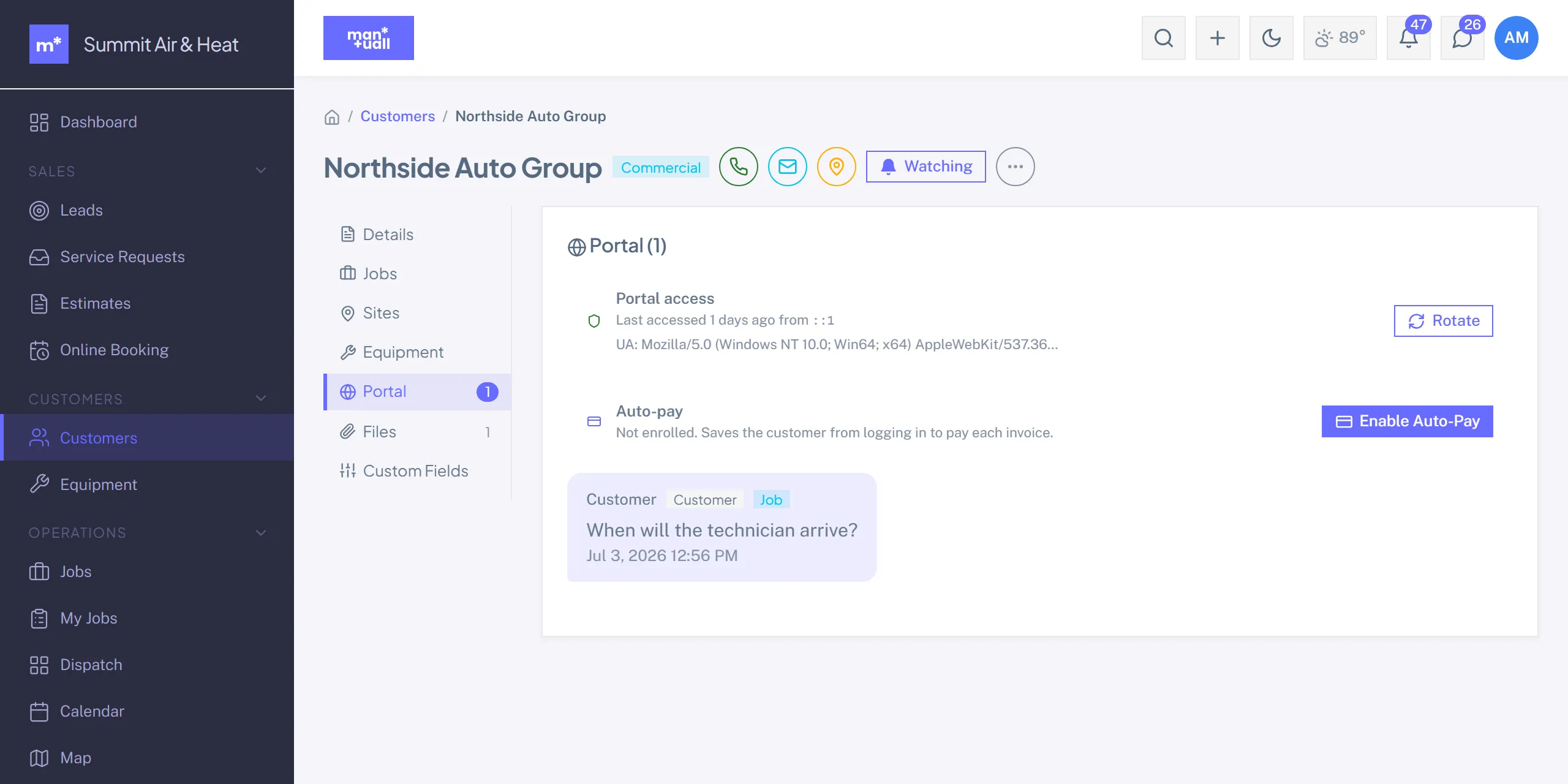Click the plus create-new button

pos(1217,38)
